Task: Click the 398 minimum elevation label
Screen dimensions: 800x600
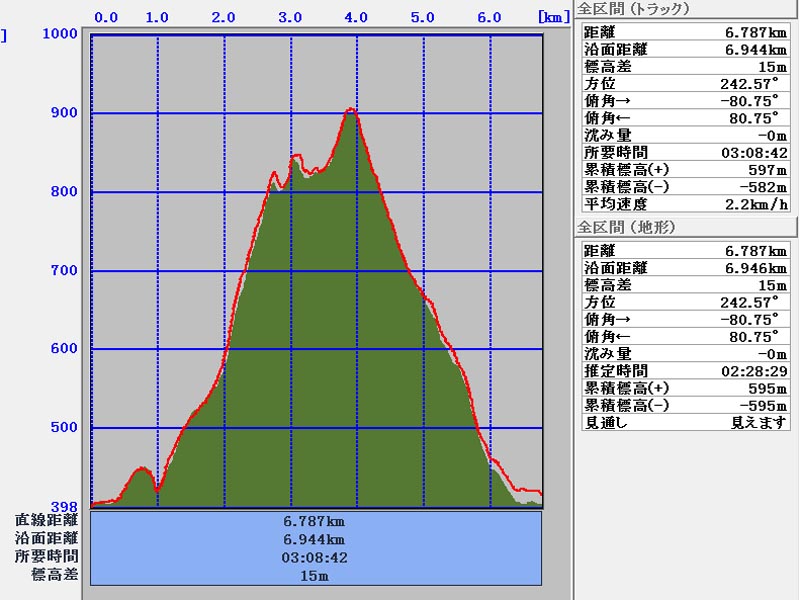Action: (x=62, y=505)
